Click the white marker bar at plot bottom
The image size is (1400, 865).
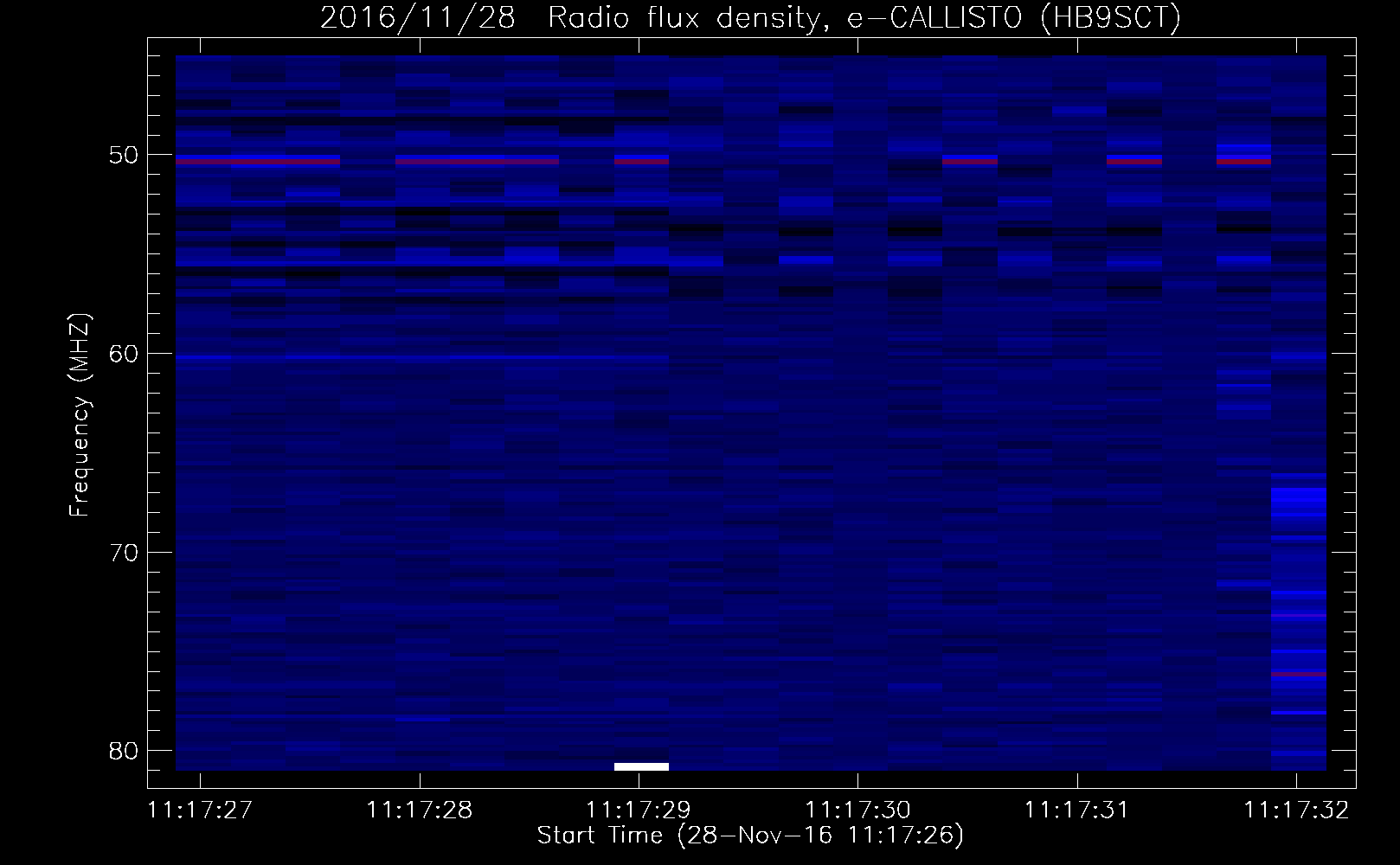click(x=641, y=766)
